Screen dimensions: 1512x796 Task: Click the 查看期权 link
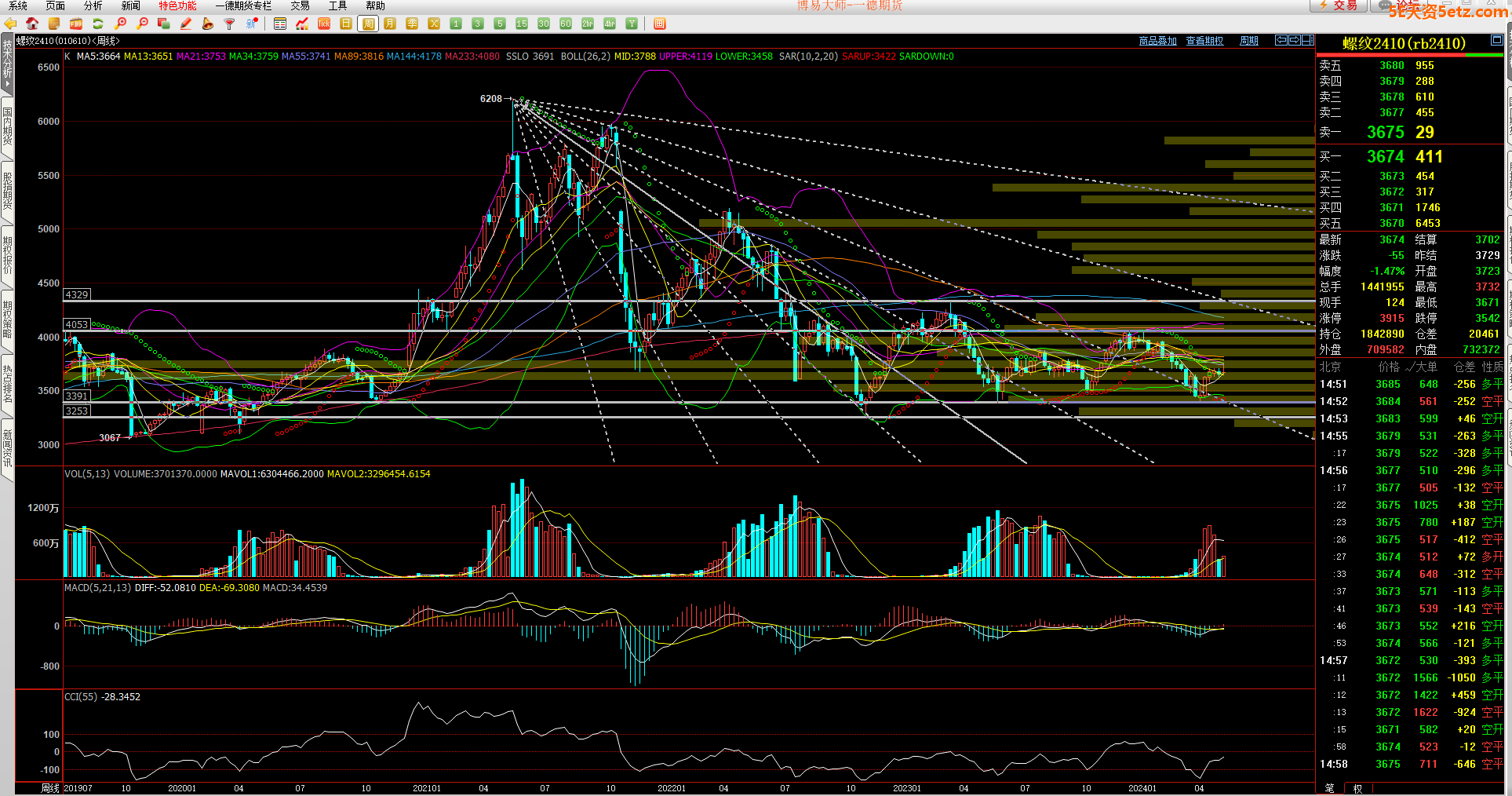pos(1204,41)
